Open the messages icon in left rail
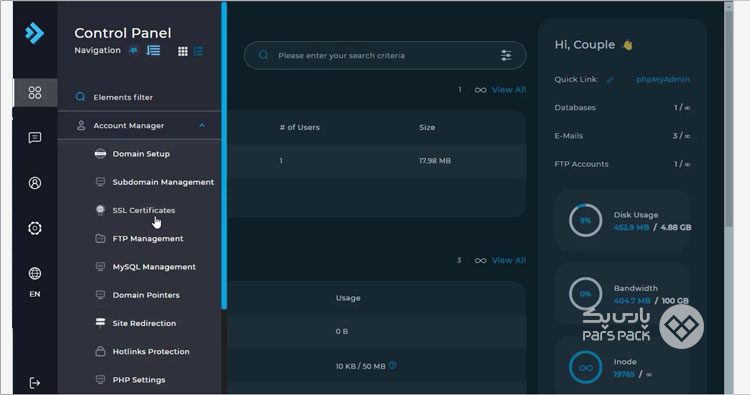The image size is (750, 395). point(34,138)
